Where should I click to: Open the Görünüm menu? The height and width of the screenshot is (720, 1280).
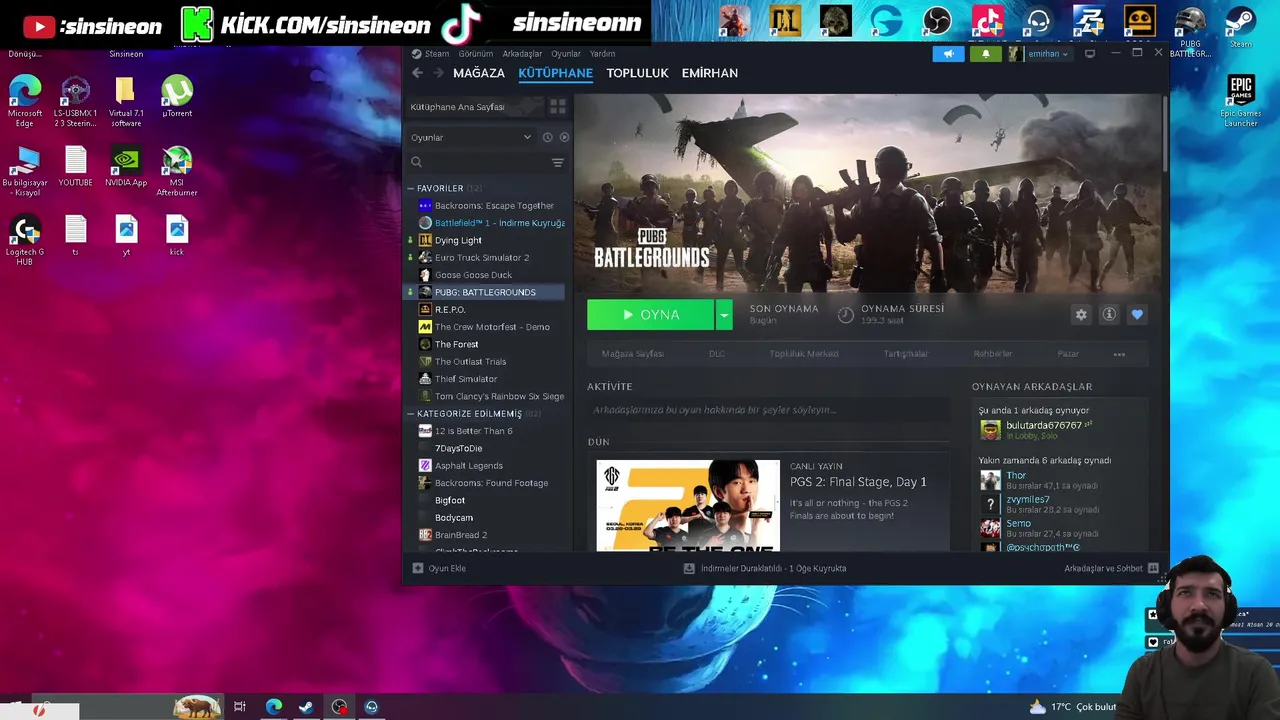click(x=476, y=54)
